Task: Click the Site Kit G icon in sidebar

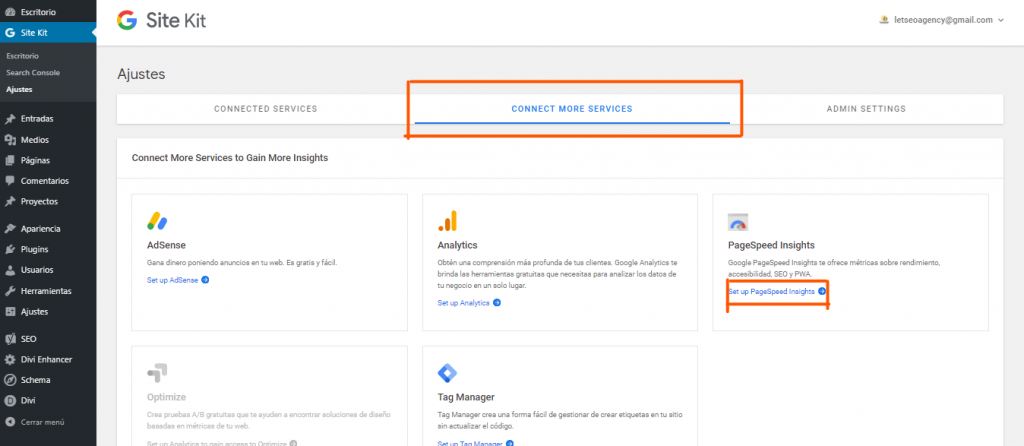Action: click(10, 33)
